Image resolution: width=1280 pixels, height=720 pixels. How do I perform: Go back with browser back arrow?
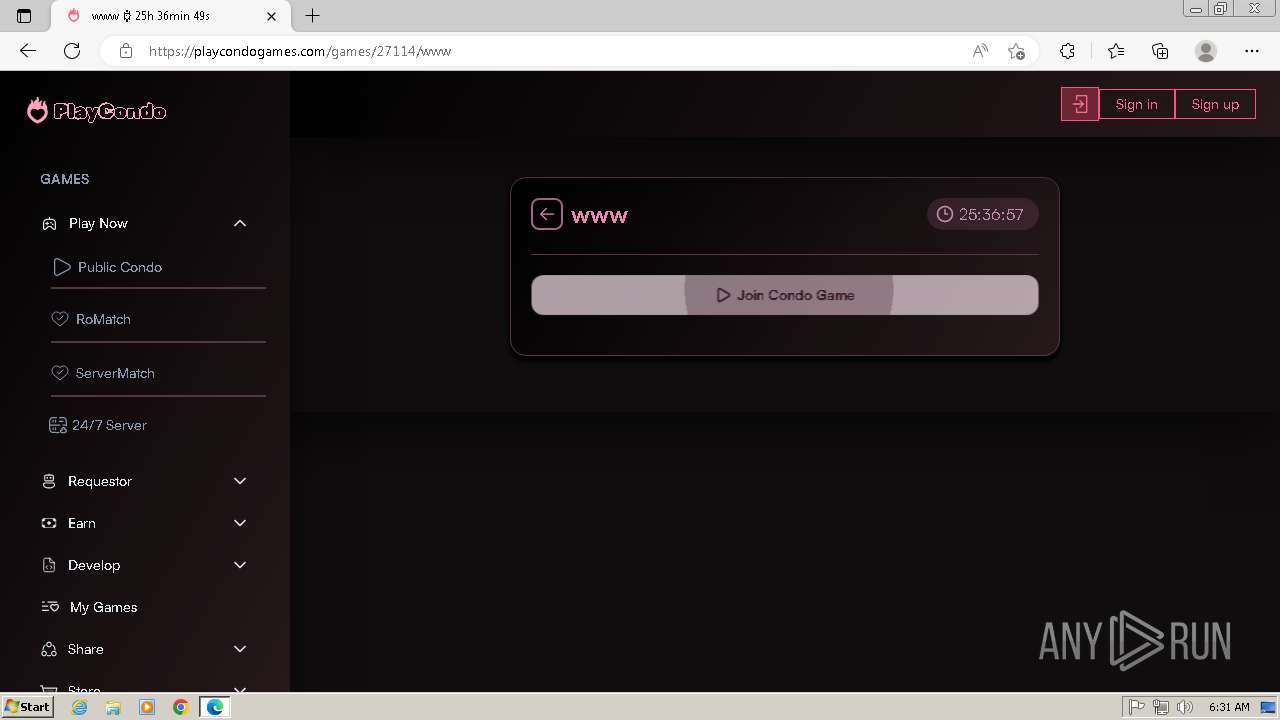(x=28, y=51)
